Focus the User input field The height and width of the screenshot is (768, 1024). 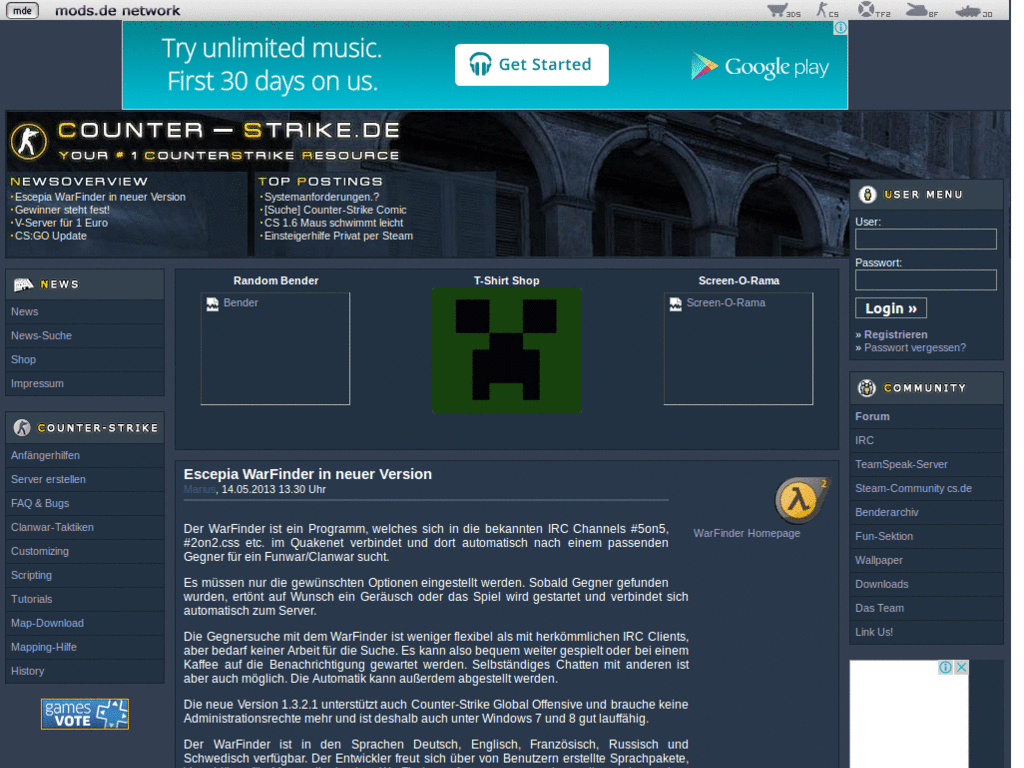(925, 239)
